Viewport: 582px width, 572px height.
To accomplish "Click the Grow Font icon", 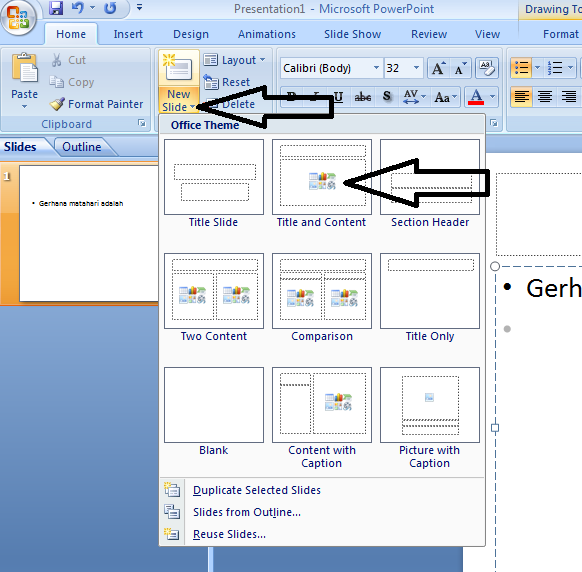I will pos(438,68).
